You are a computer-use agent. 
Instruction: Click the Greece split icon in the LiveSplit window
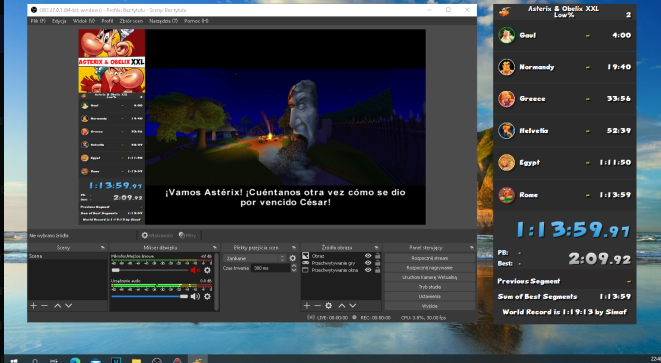[x=506, y=99]
